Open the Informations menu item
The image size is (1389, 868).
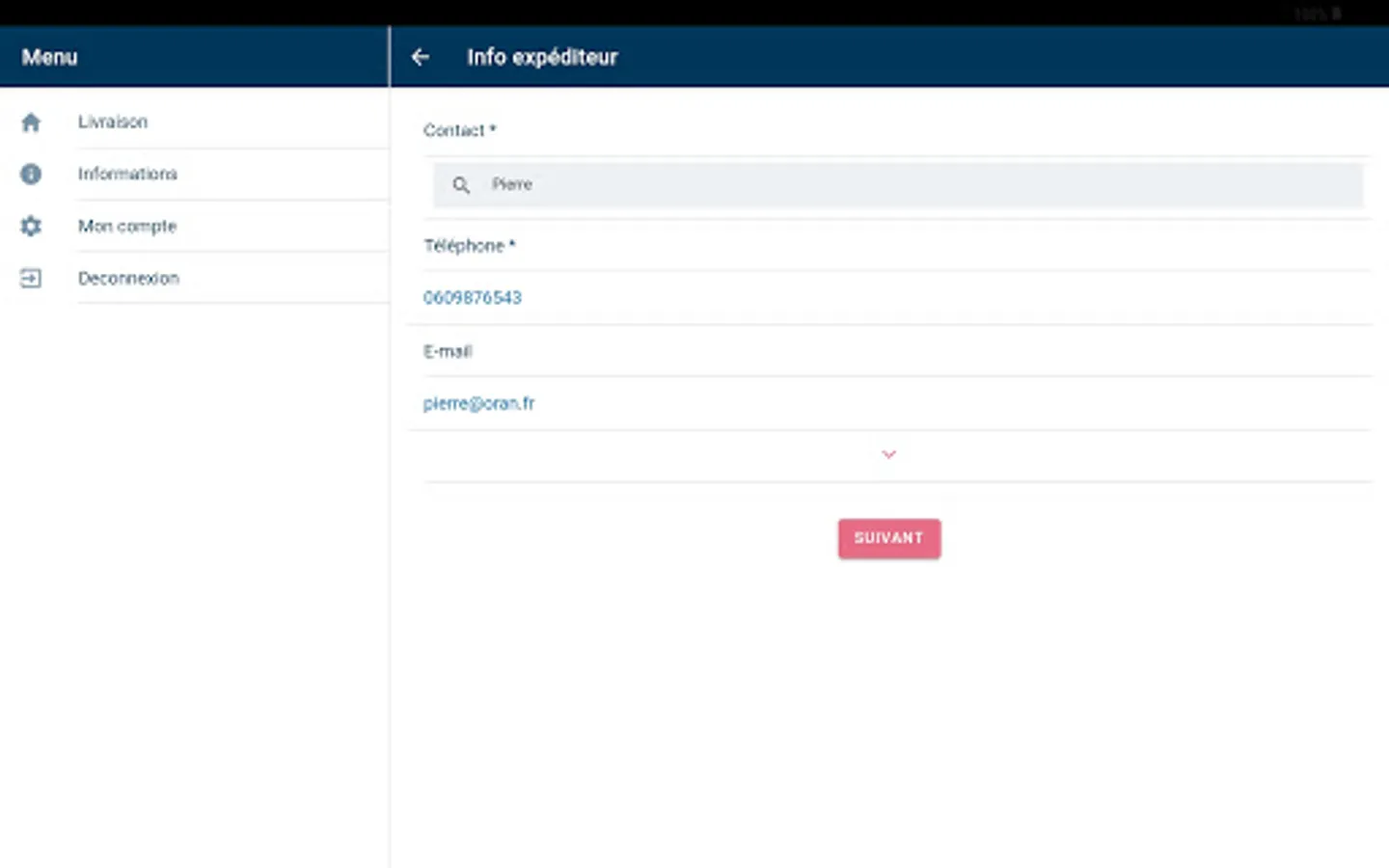(195, 175)
